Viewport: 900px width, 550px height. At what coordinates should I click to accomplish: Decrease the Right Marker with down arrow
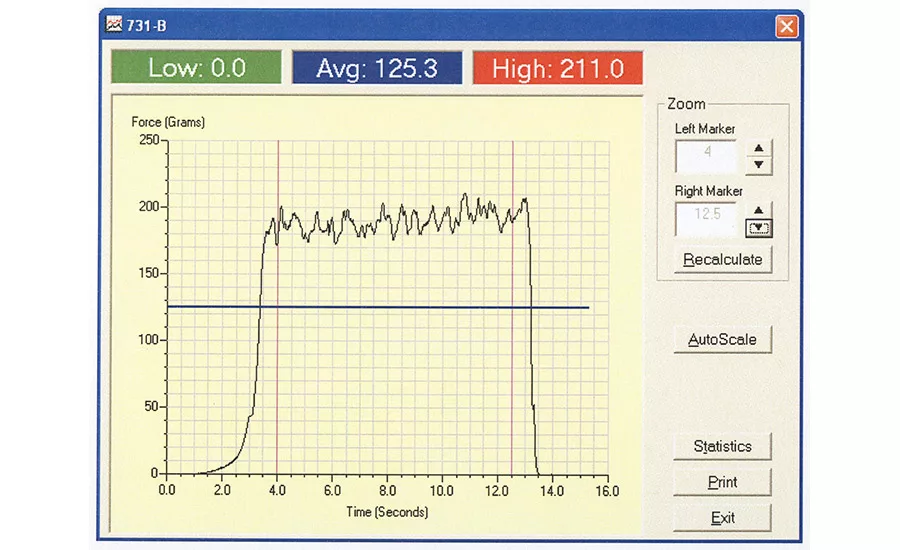point(760,228)
